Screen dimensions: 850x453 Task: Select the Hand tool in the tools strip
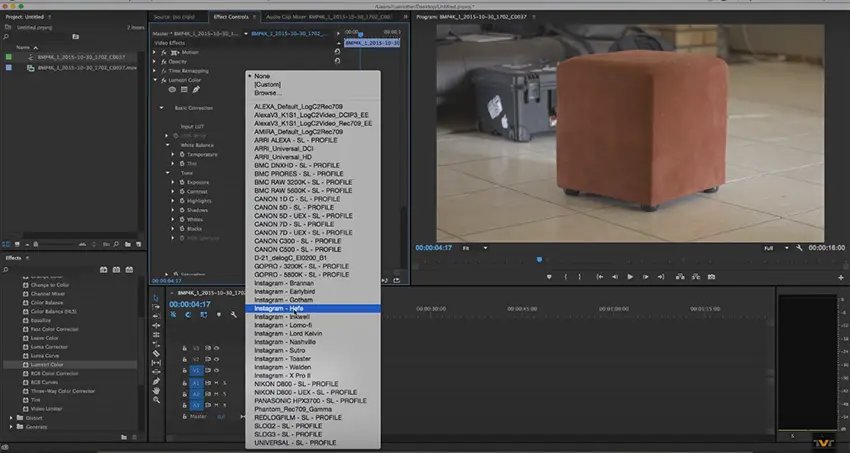tap(156, 390)
